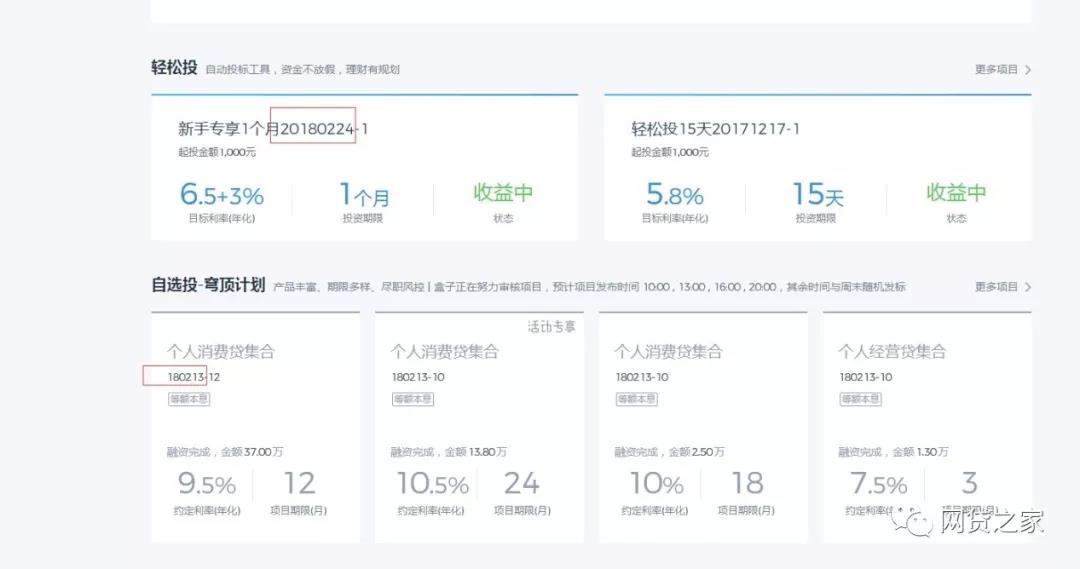1080x569 pixels.
Task: Open 更多项目 link in 轻松投 section
Action: click(x=996, y=70)
